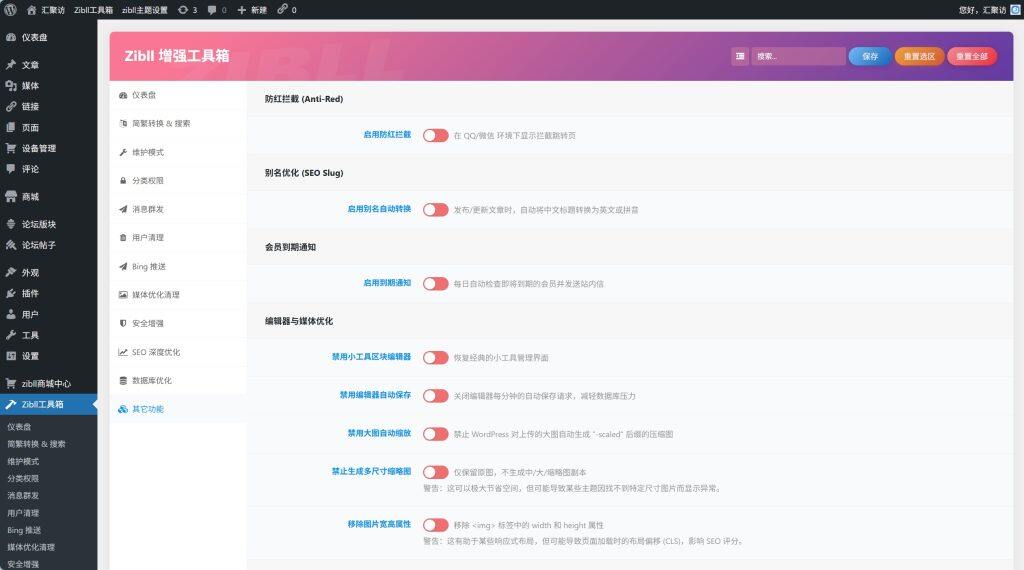Select Bing 推送 tab in toolbox panel

(x=178, y=266)
